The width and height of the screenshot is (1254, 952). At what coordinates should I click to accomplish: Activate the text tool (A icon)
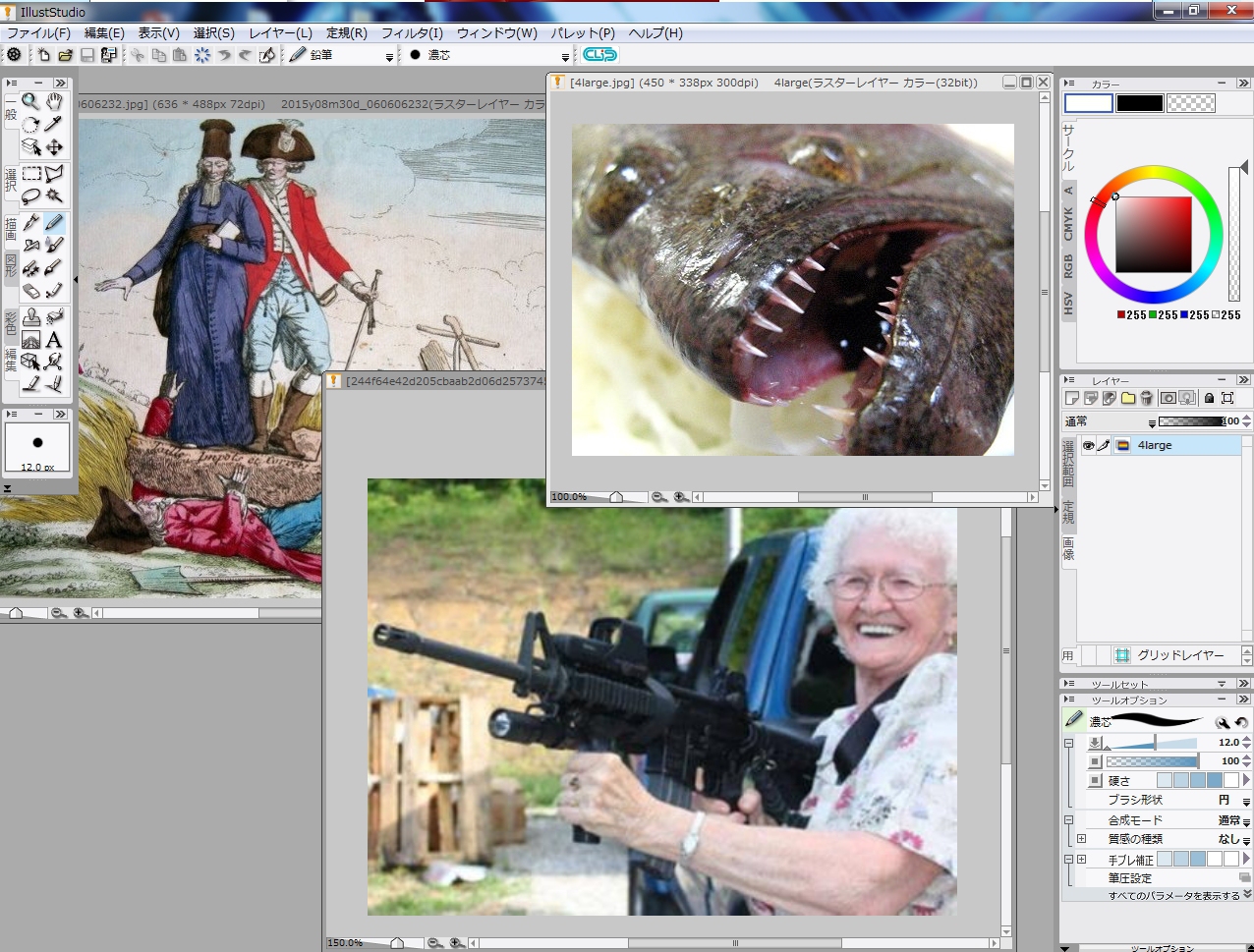pos(55,340)
